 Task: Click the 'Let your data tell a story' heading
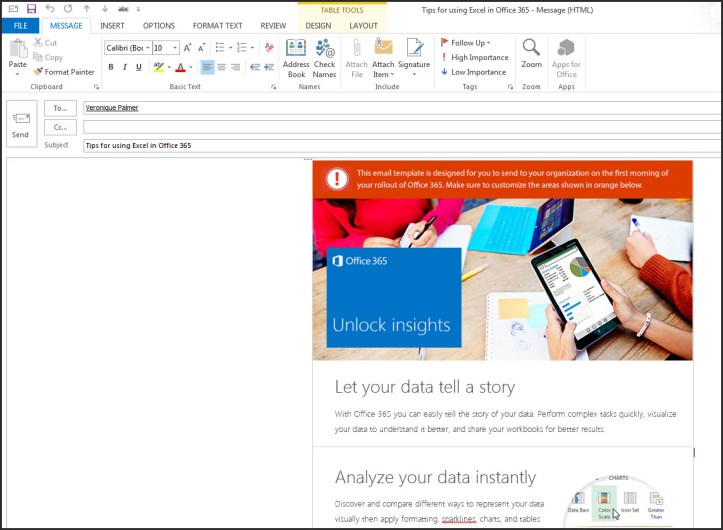pyautogui.click(x=425, y=387)
